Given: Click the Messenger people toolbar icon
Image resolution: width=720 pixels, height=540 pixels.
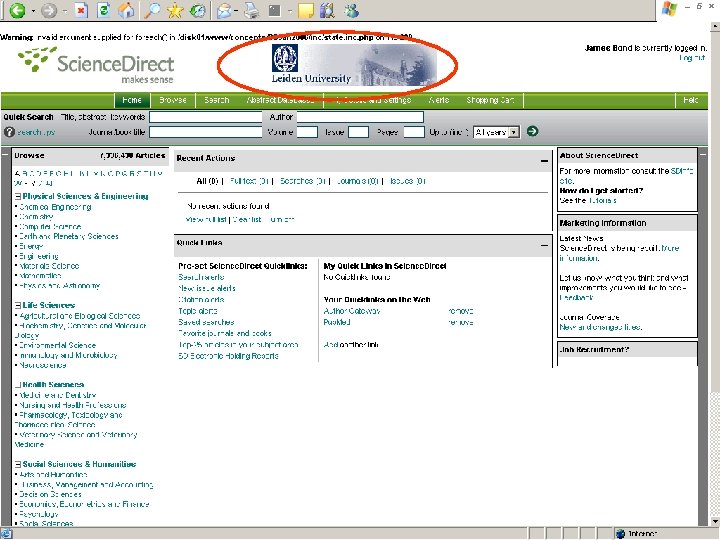Looking at the screenshot, I should [352, 10].
